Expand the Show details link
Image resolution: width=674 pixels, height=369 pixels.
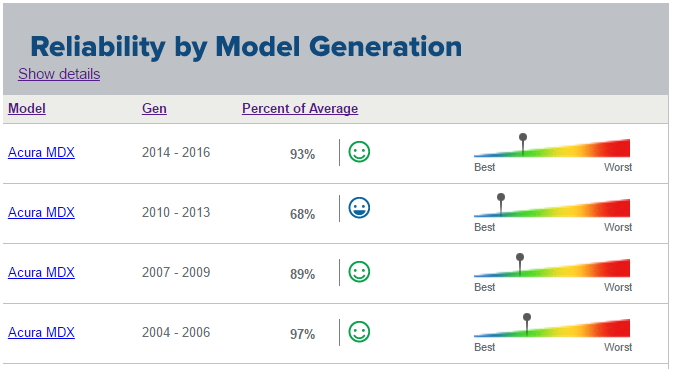coord(59,74)
